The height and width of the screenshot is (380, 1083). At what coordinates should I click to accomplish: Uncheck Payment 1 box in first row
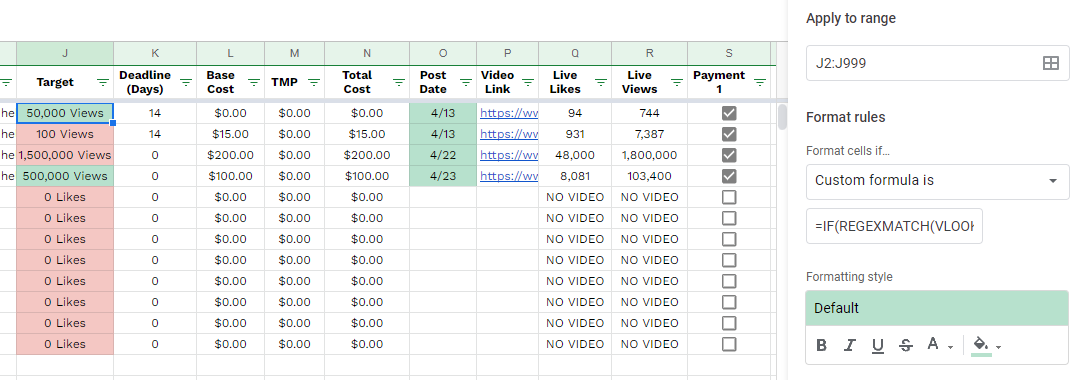(x=729, y=113)
